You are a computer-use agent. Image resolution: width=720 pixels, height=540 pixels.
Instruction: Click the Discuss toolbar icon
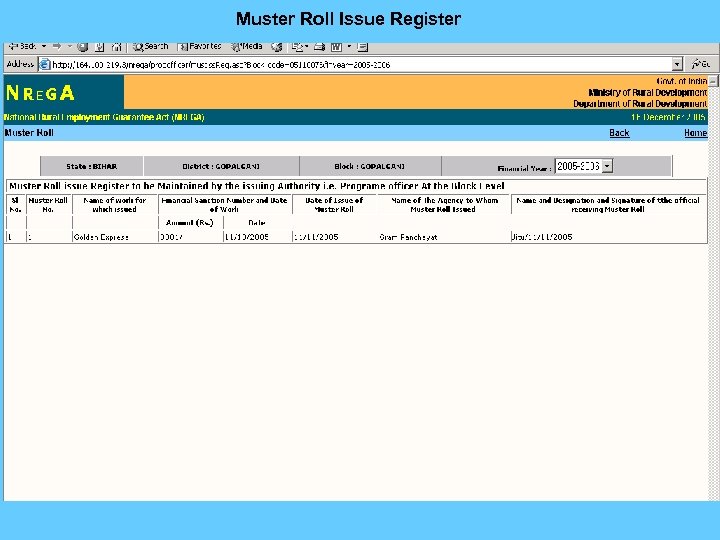tap(362, 47)
